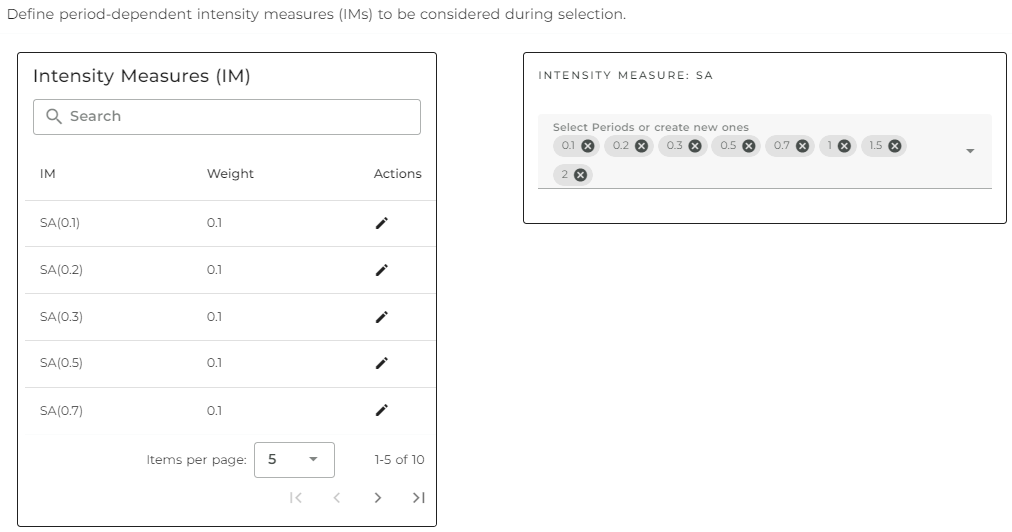Viewport: 1012px width, 532px height.
Task: Remove the 0.1 period chip
Action: (587, 146)
